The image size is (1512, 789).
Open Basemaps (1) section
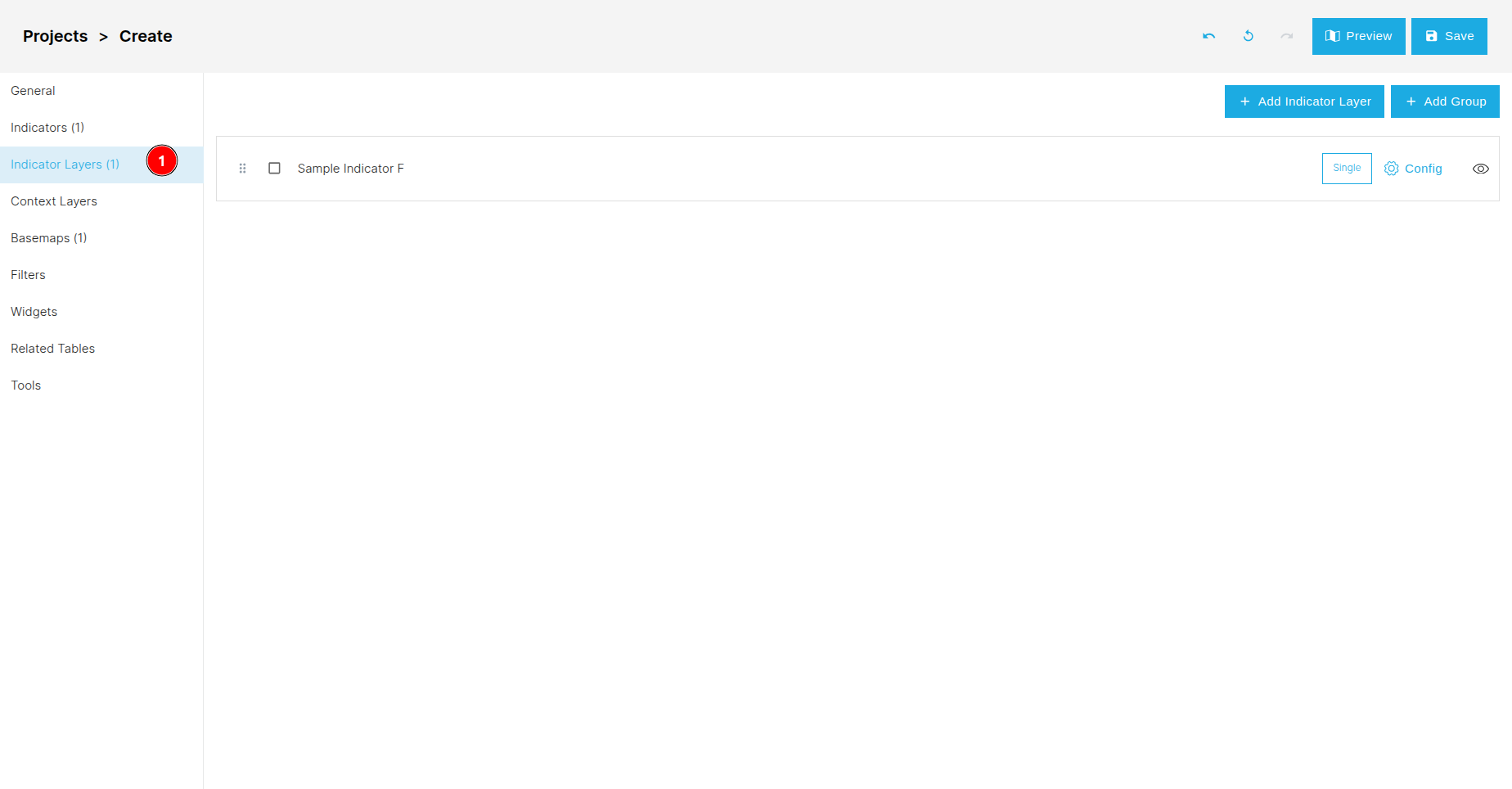tap(101, 238)
